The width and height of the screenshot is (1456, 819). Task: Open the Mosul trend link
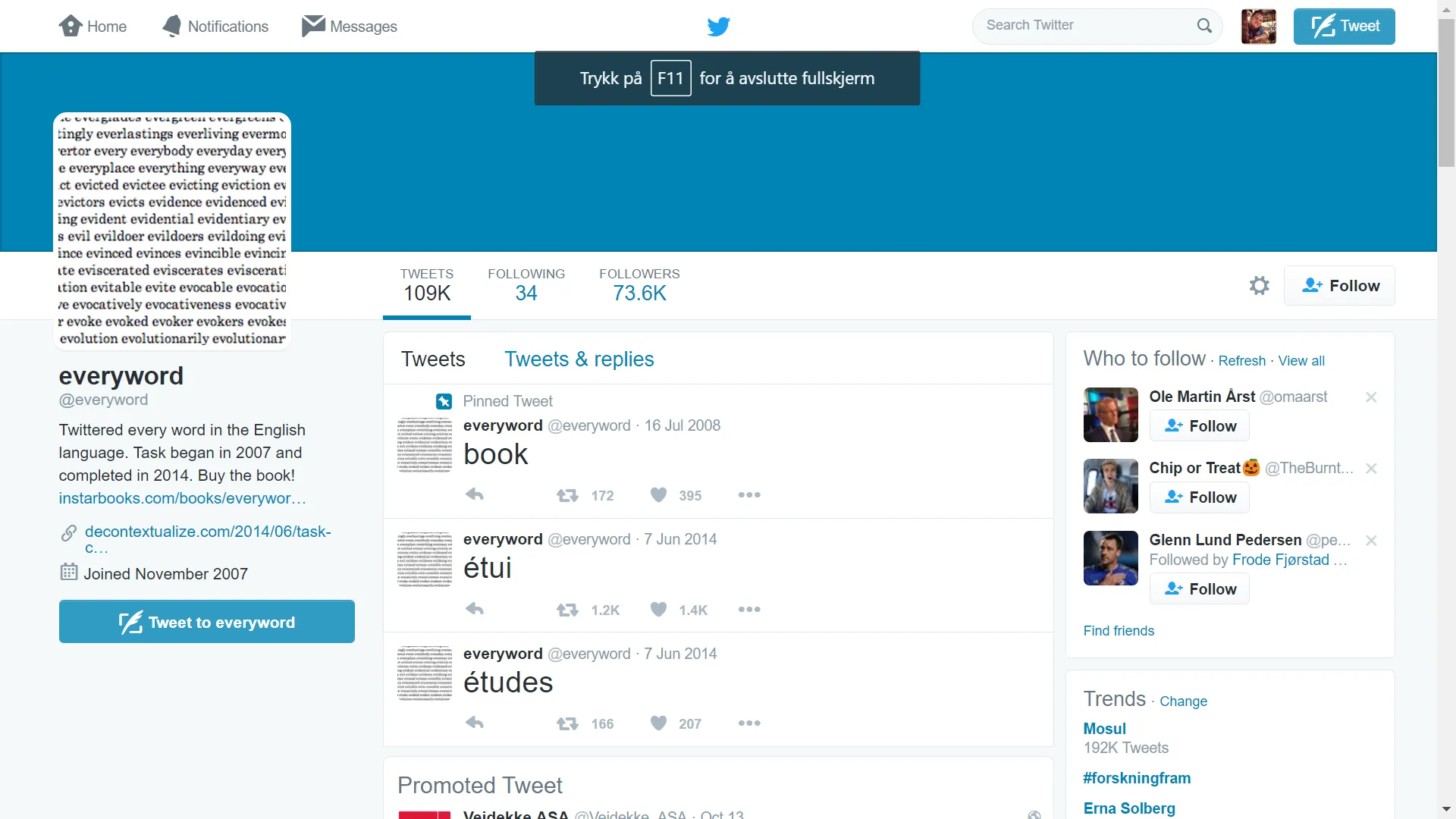coord(1104,729)
